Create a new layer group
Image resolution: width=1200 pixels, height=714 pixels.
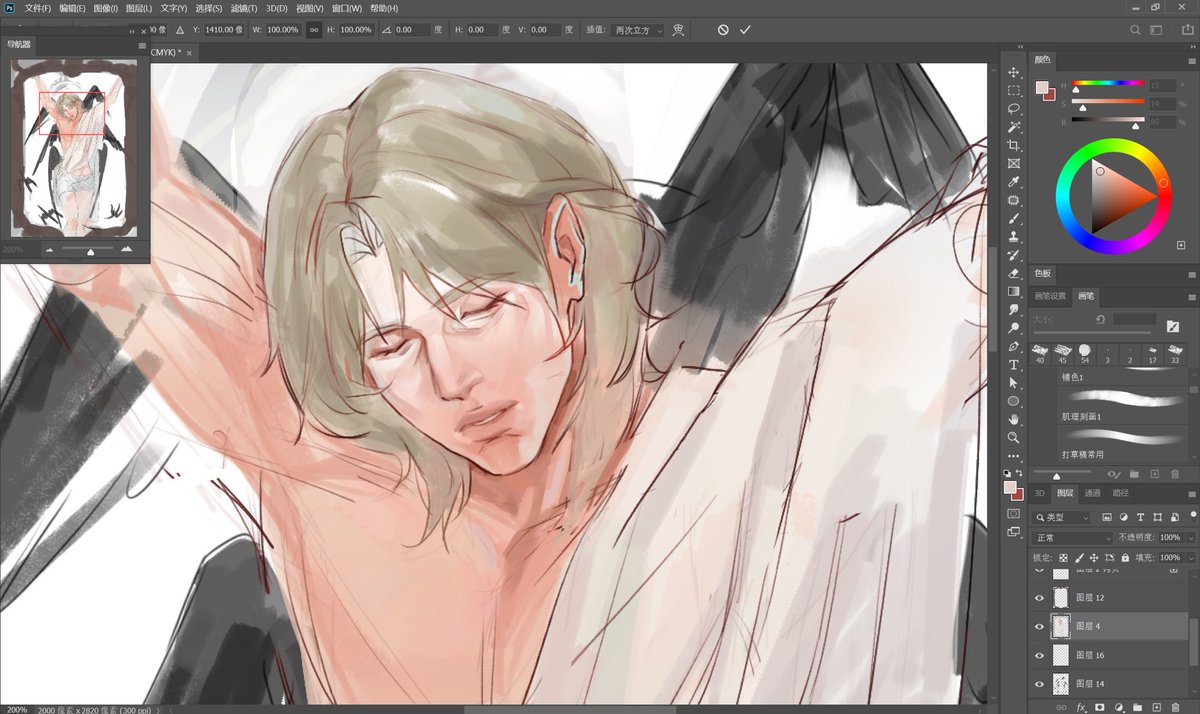pos(1139,706)
